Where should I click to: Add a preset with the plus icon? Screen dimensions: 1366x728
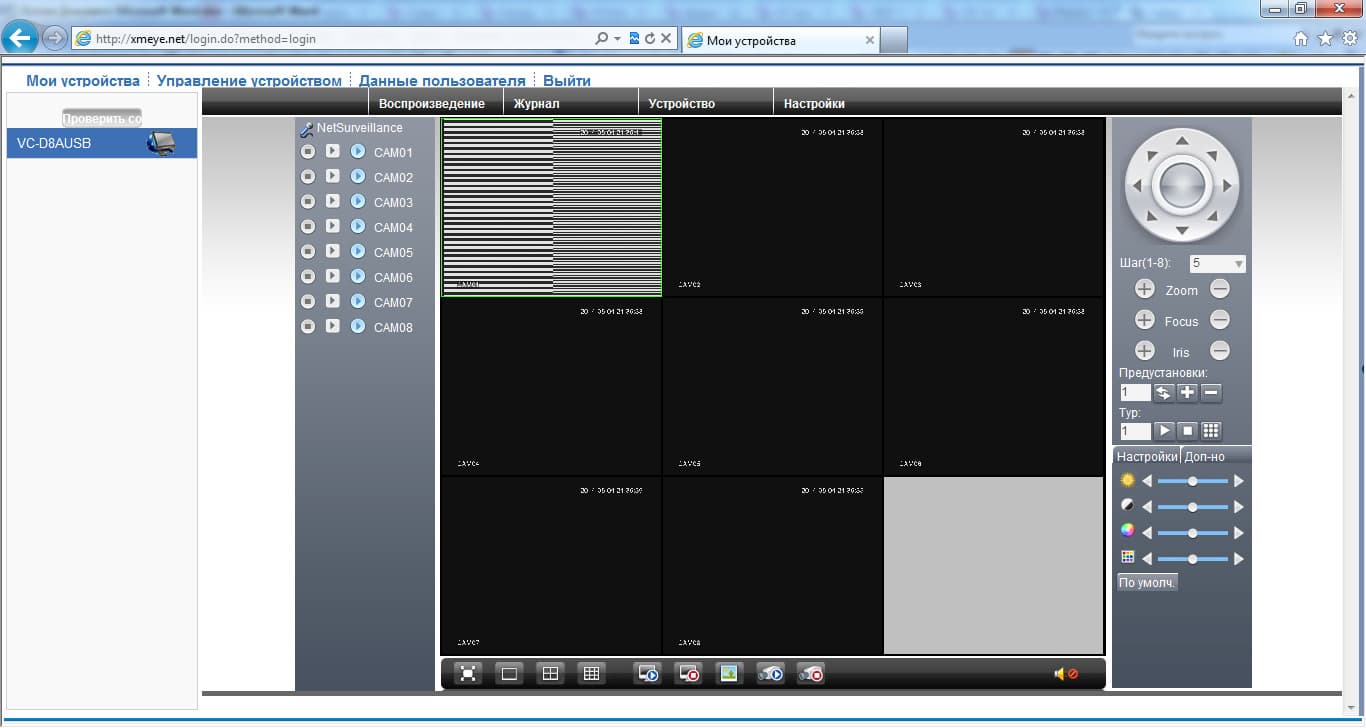(x=1187, y=393)
